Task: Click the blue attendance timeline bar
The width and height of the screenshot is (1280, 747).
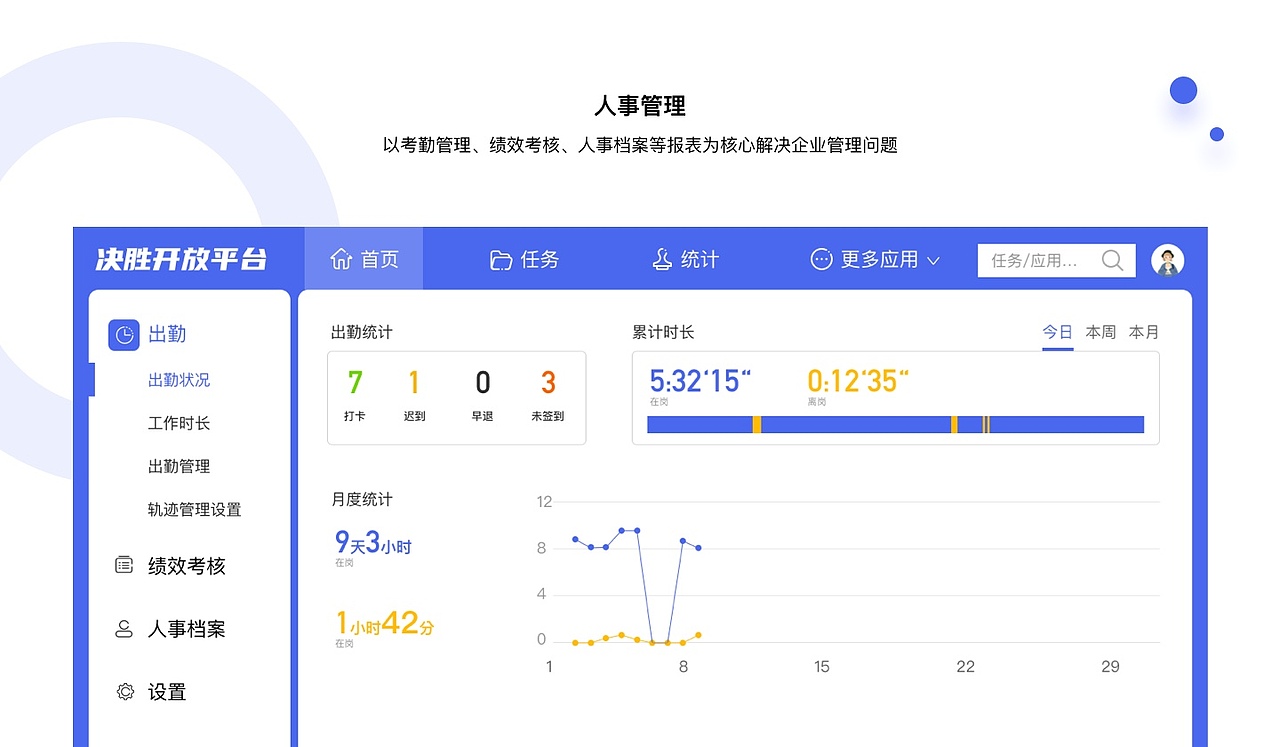Action: pyautogui.click(x=895, y=423)
